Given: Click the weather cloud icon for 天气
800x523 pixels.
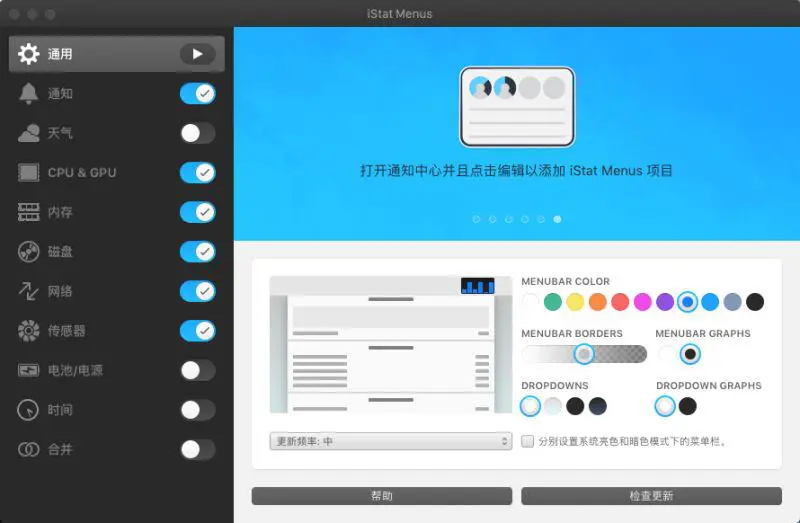Looking at the screenshot, I should [x=29, y=133].
